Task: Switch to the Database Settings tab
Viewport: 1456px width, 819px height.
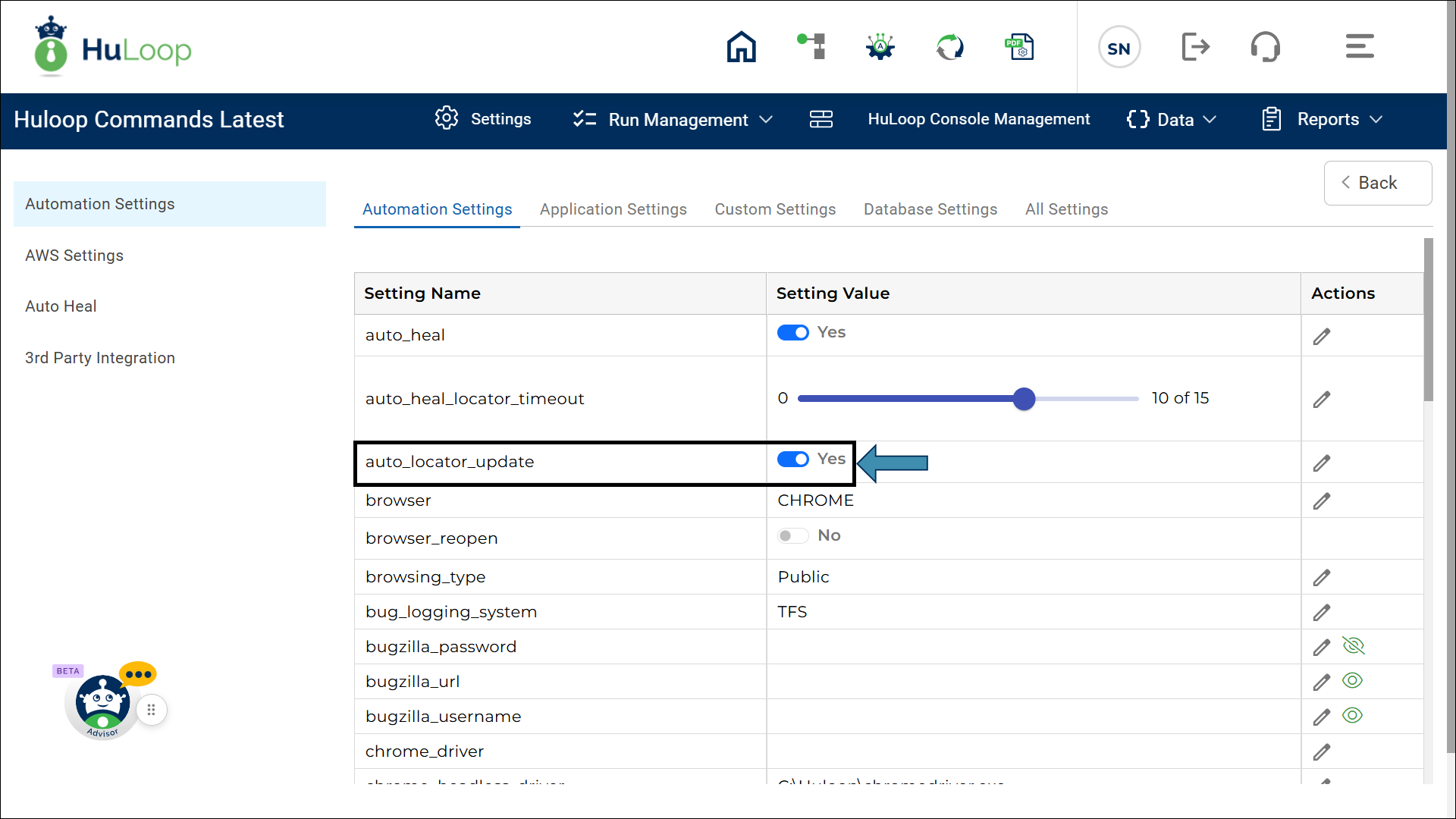Action: 930,209
